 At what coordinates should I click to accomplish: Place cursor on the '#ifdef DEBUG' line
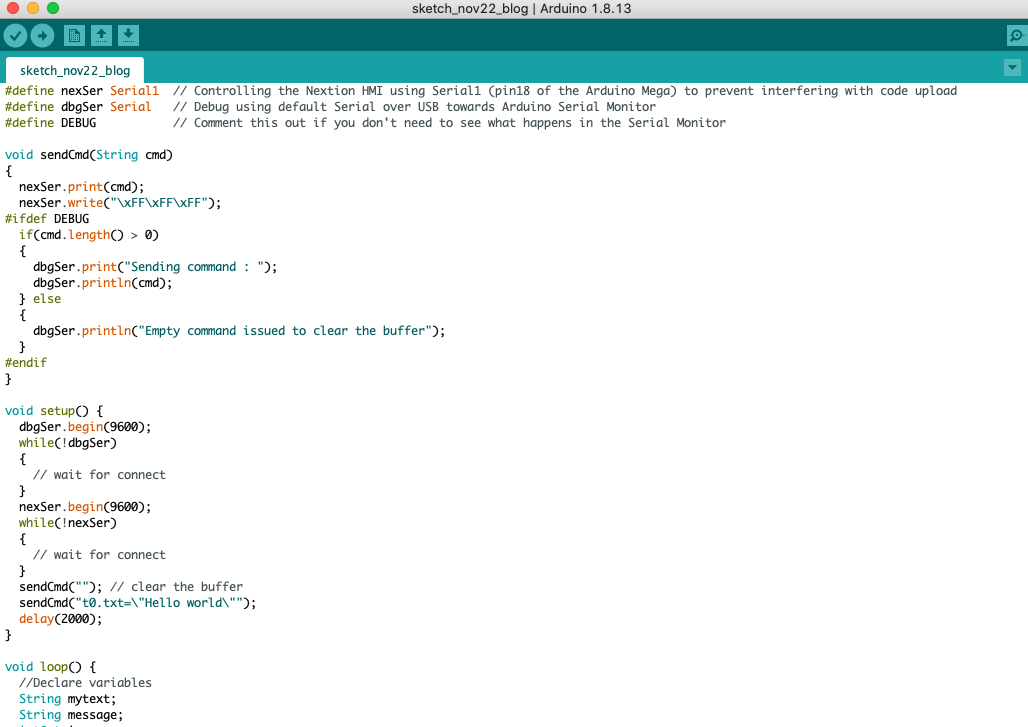click(x=47, y=219)
